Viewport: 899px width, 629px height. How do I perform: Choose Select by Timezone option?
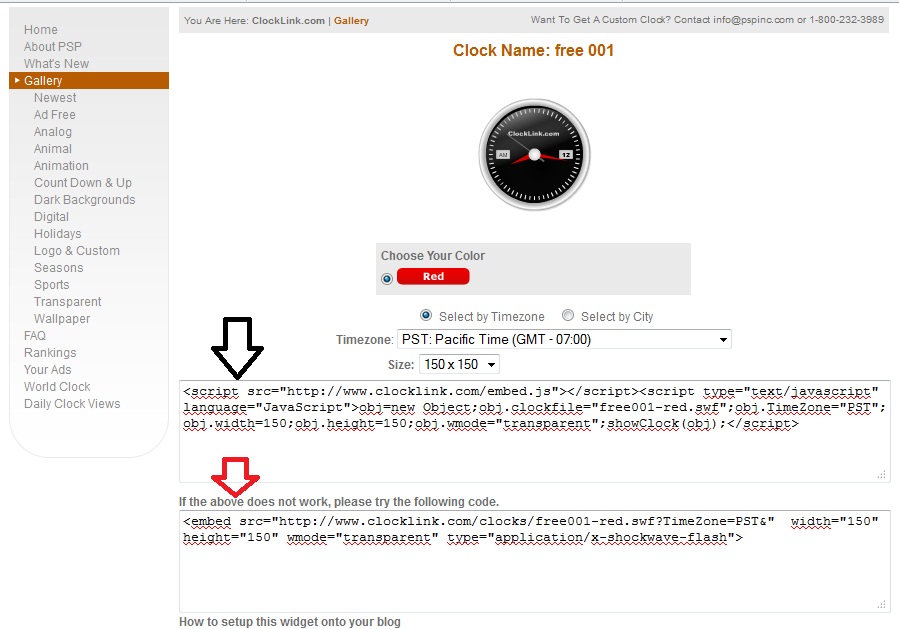pos(425,315)
